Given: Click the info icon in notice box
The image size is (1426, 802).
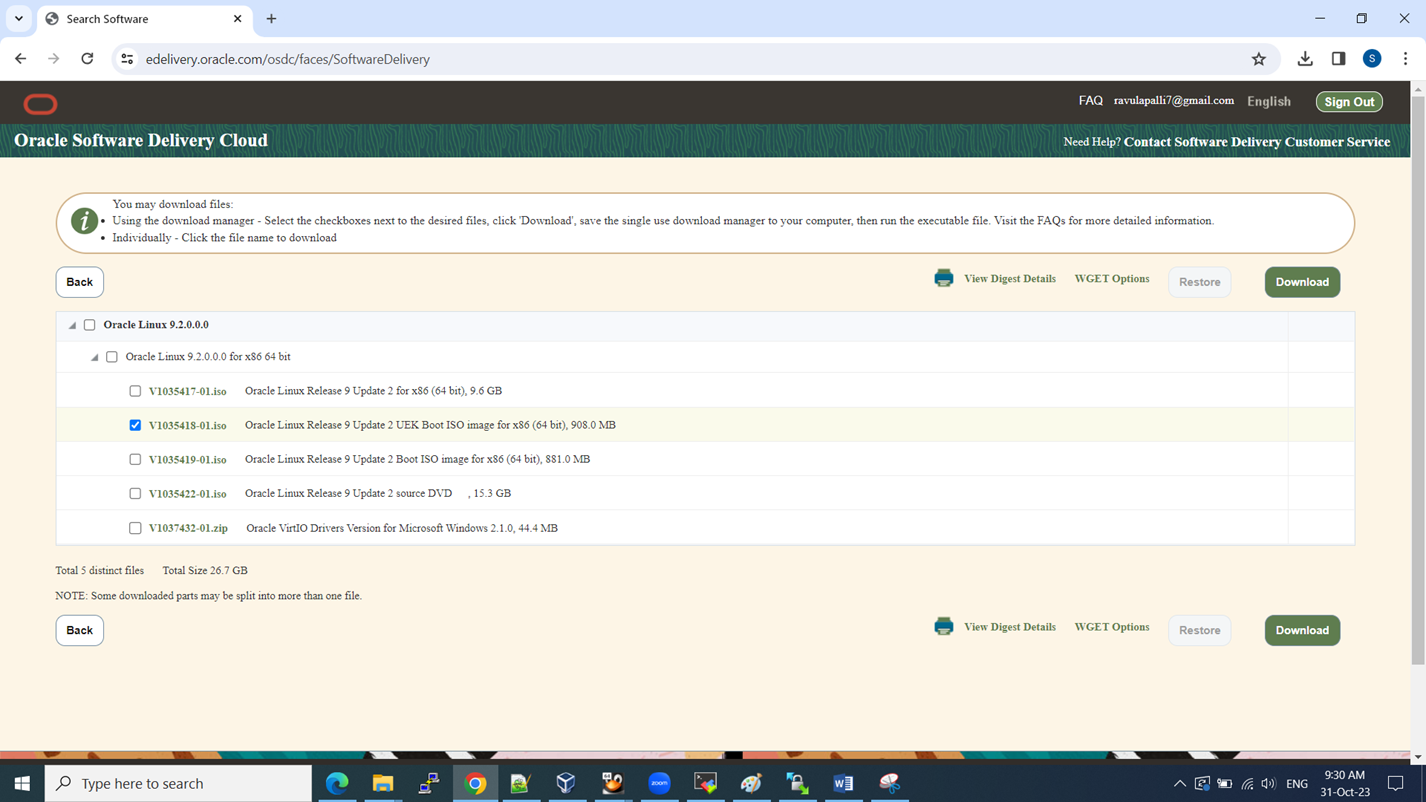Looking at the screenshot, I should 84,221.
